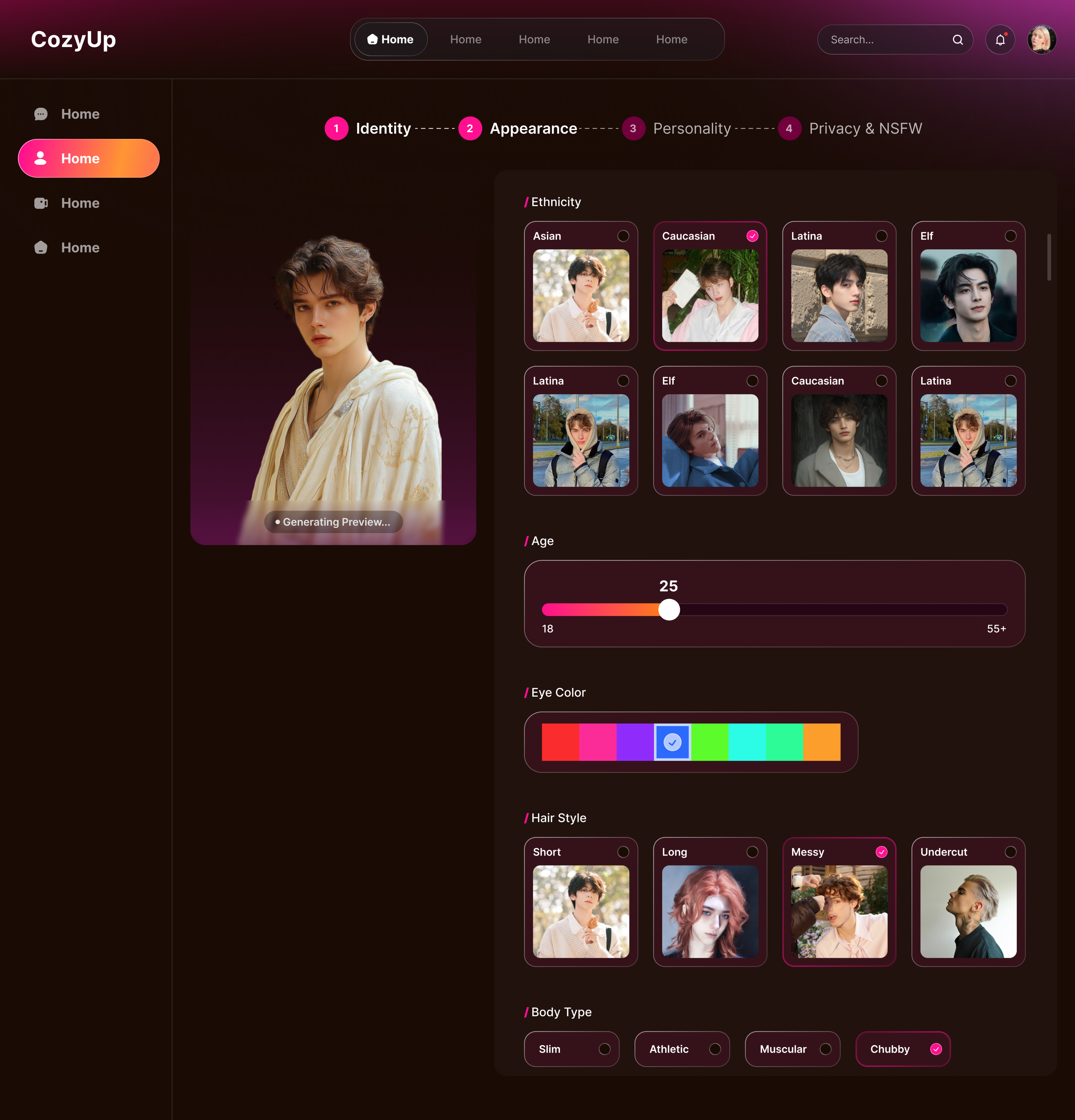Viewport: 1075px width, 1120px height.
Task: Select the Undercut hair style radio
Action: 1010,852
